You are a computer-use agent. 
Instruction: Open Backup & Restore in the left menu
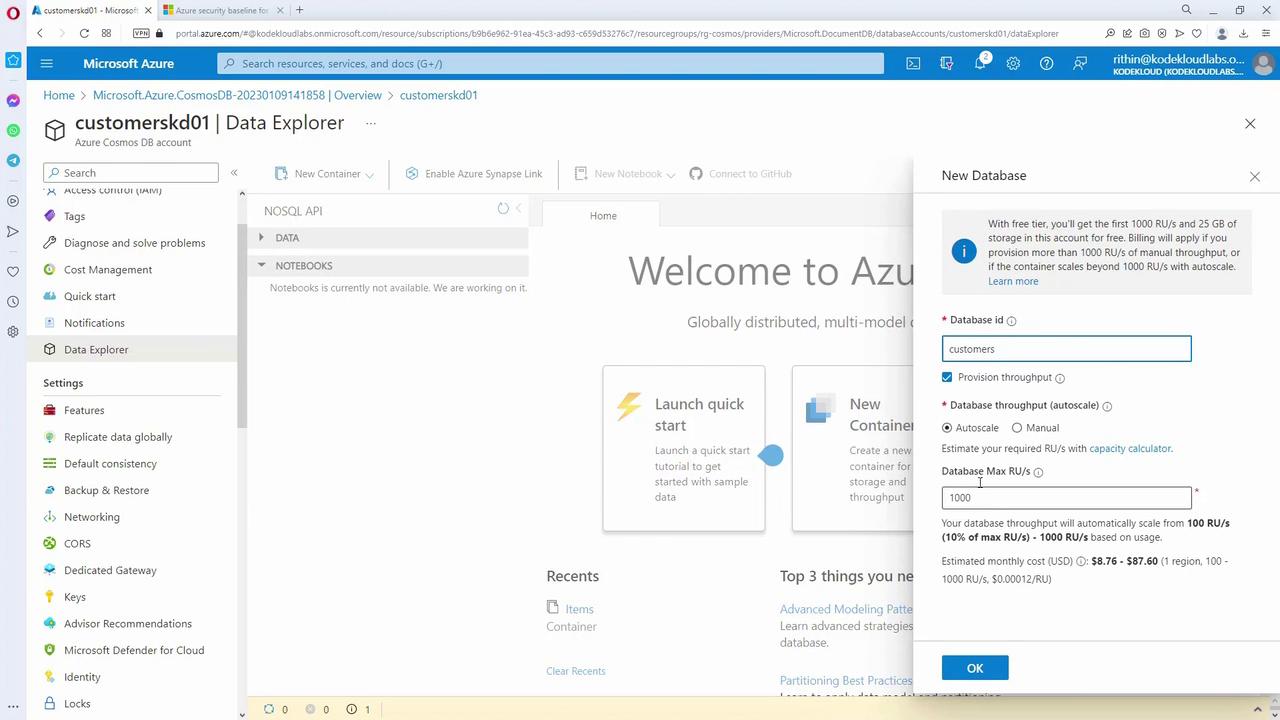[x=106, y=491]
